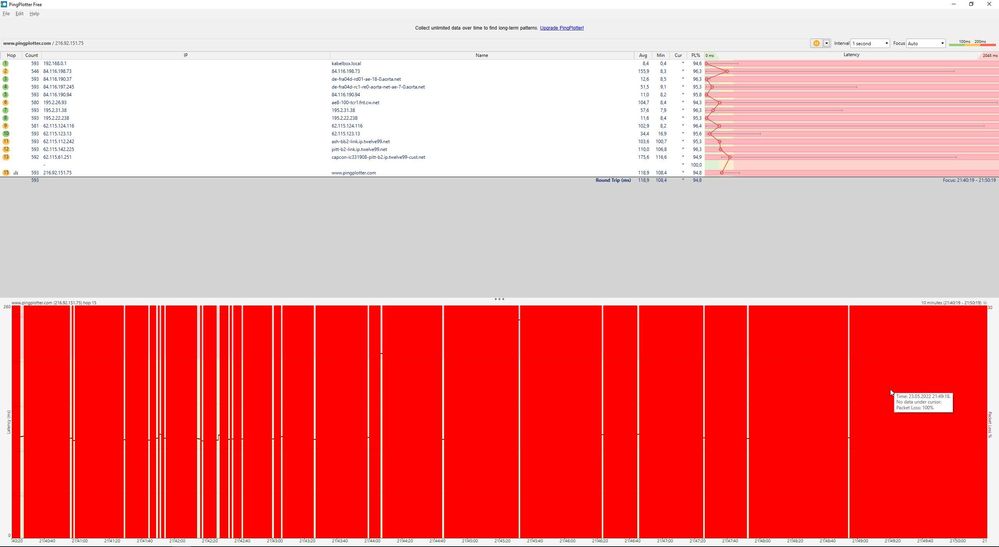Select the kabelbox.local name cell
The height and width of the screenshot is (547, 999).
pos(346,64)
